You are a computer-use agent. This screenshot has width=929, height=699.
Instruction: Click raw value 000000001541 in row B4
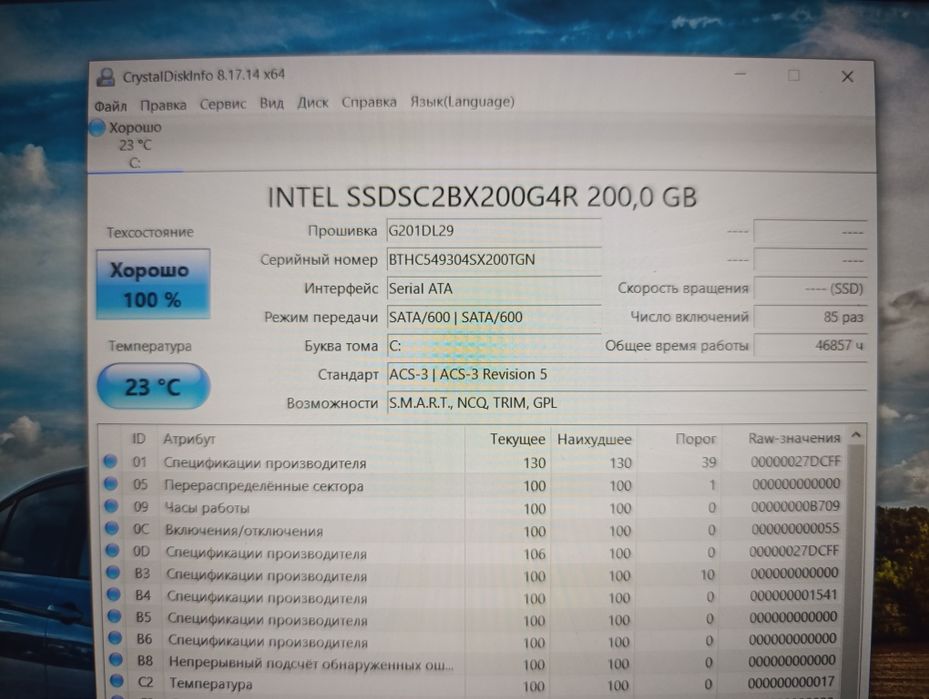coord(793,595)
